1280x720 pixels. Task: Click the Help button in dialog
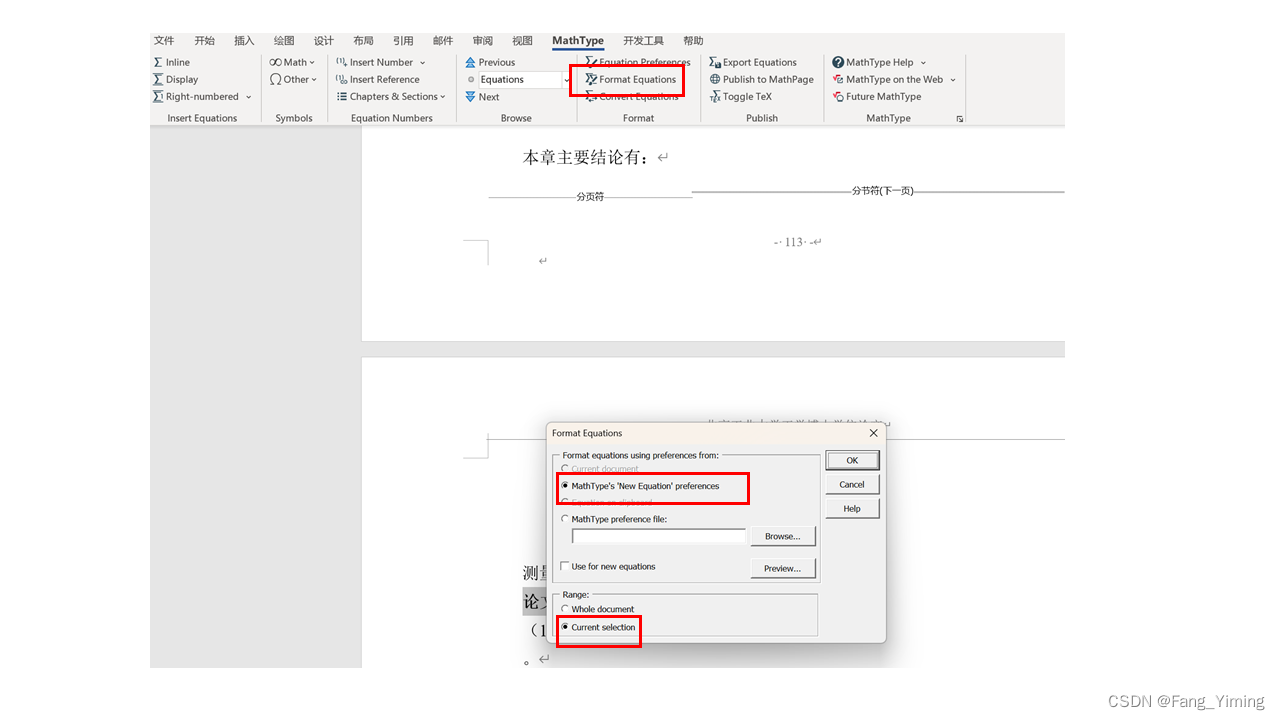click(852, 509)
